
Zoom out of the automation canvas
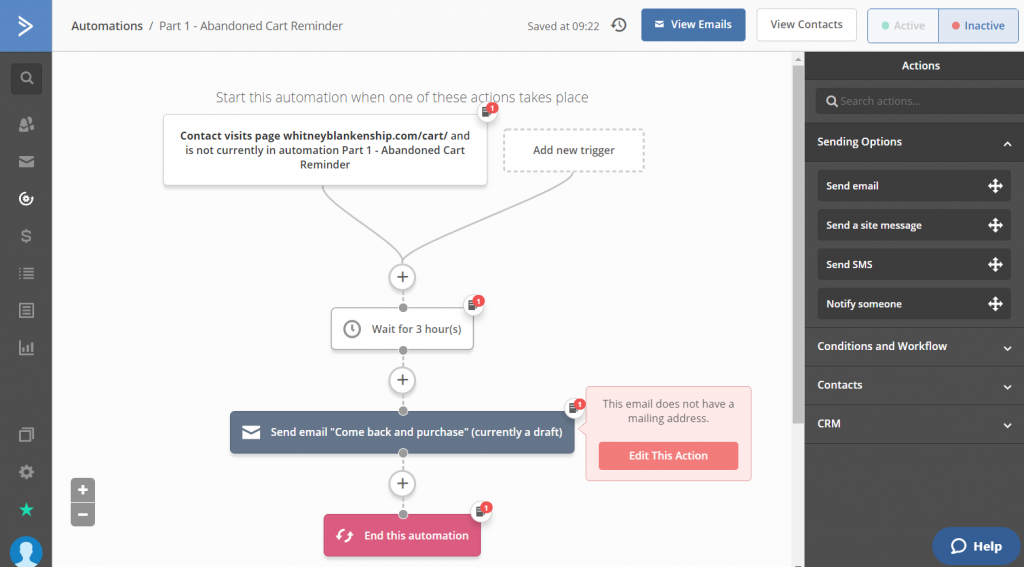(x=83, y=515)
